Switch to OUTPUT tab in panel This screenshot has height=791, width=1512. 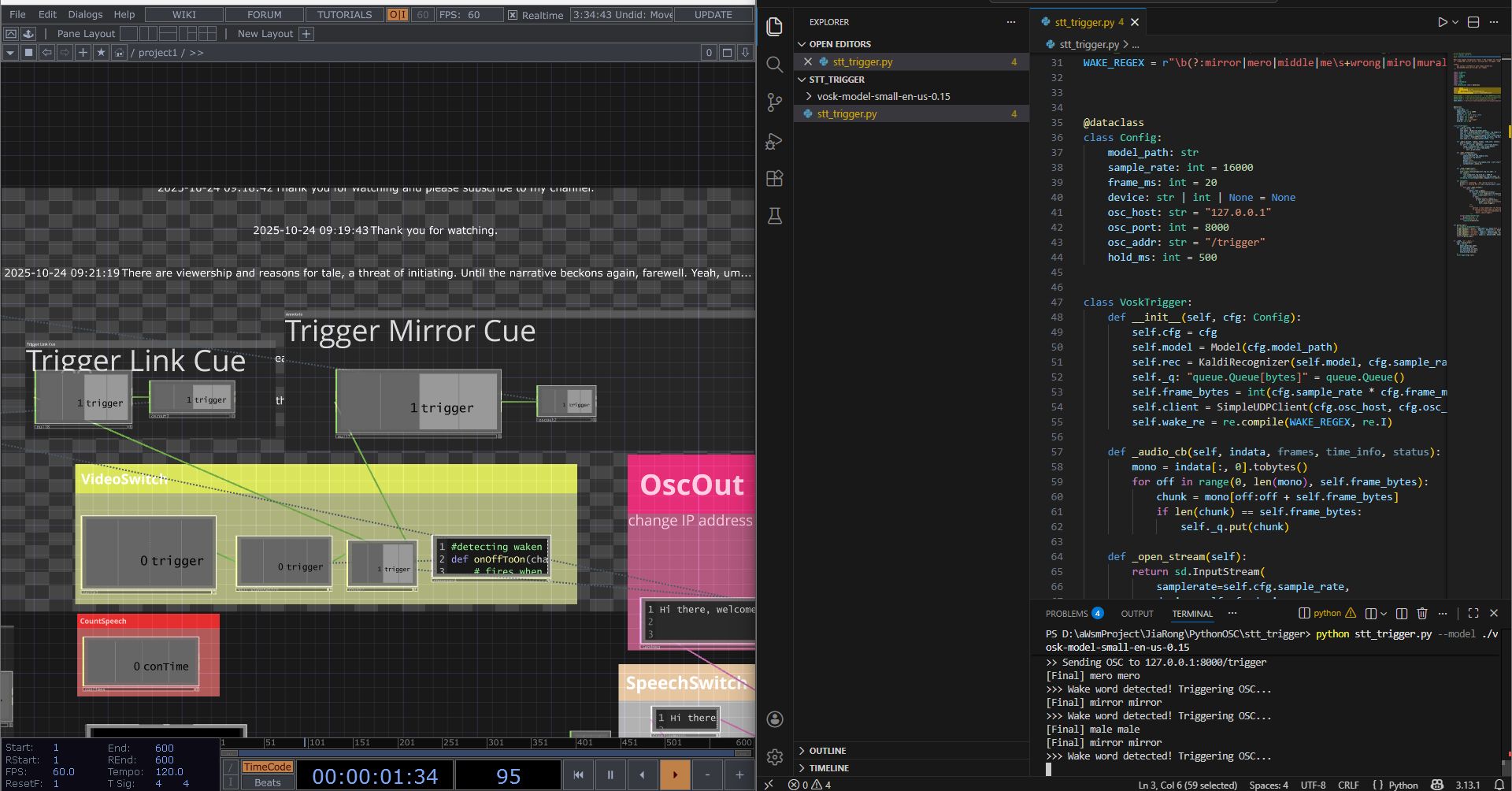pyautogui.click(x=1137, y=614)
